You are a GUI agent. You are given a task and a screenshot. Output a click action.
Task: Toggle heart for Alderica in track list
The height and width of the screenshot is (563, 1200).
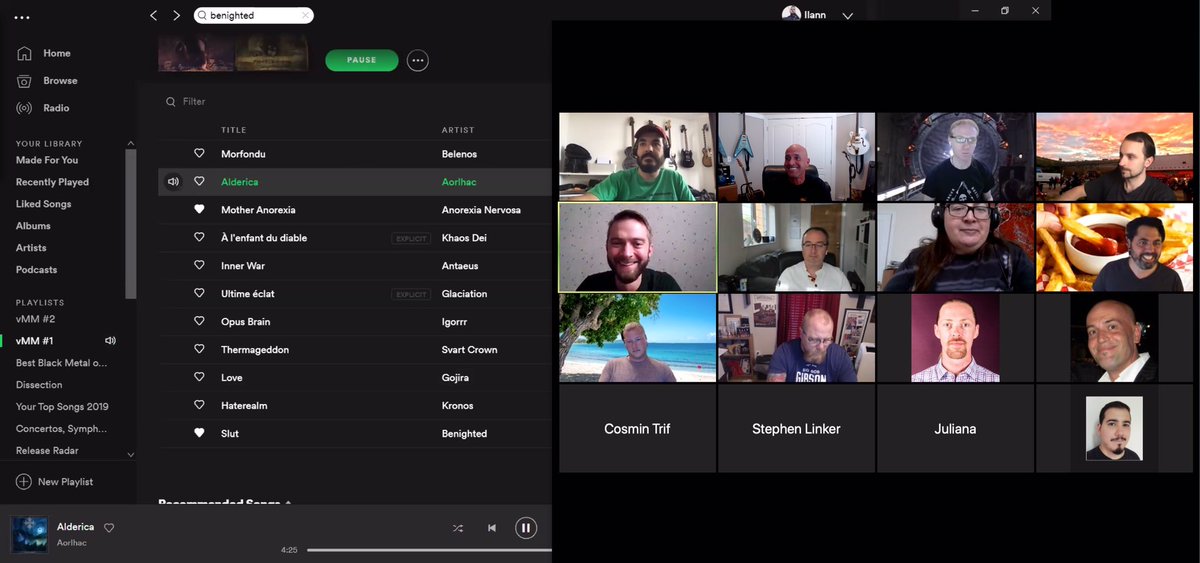tap(199, 182)
